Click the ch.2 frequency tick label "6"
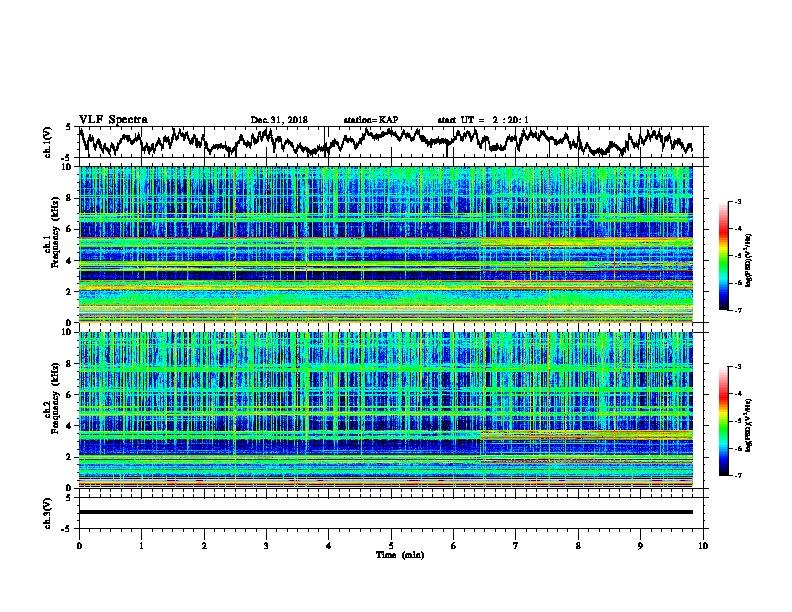Viewport: 792px width, 612px height. [x=70, y=394]
